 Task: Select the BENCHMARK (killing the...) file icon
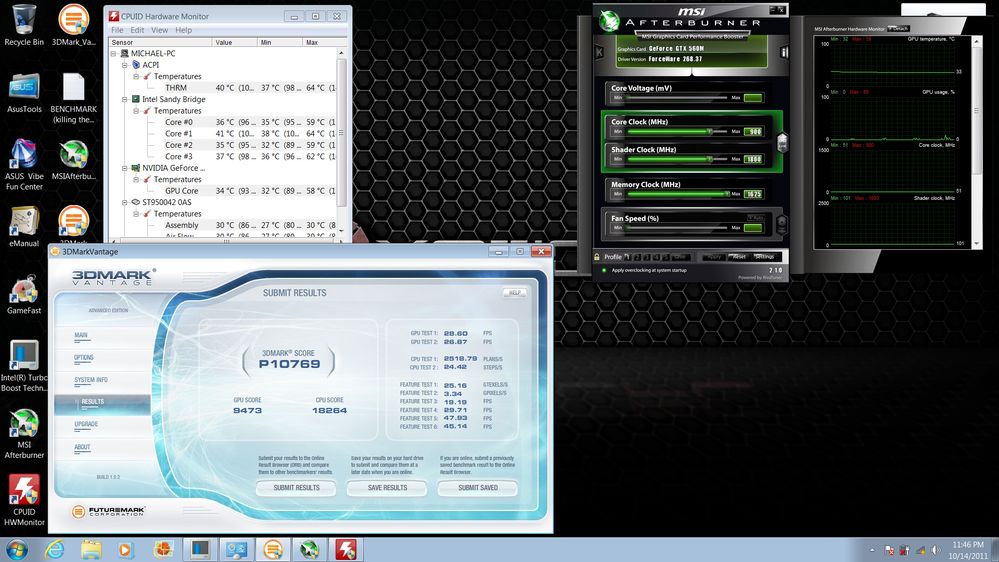[x=73, y=98]
